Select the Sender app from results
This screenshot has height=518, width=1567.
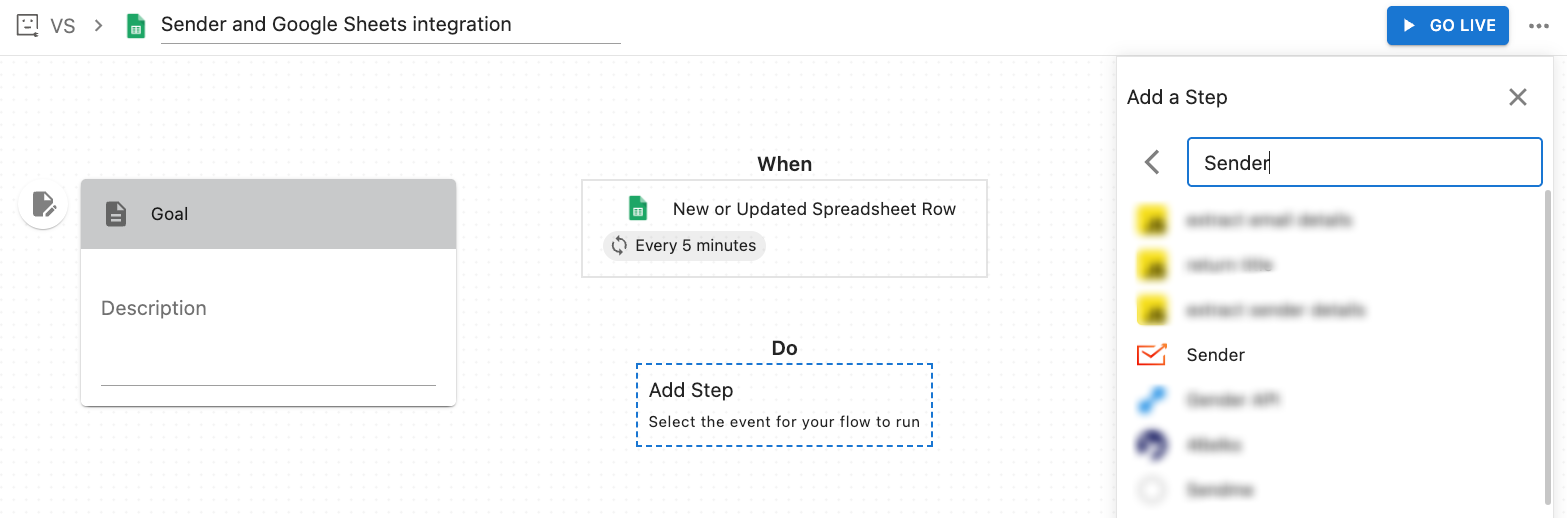click(1215, 355)
